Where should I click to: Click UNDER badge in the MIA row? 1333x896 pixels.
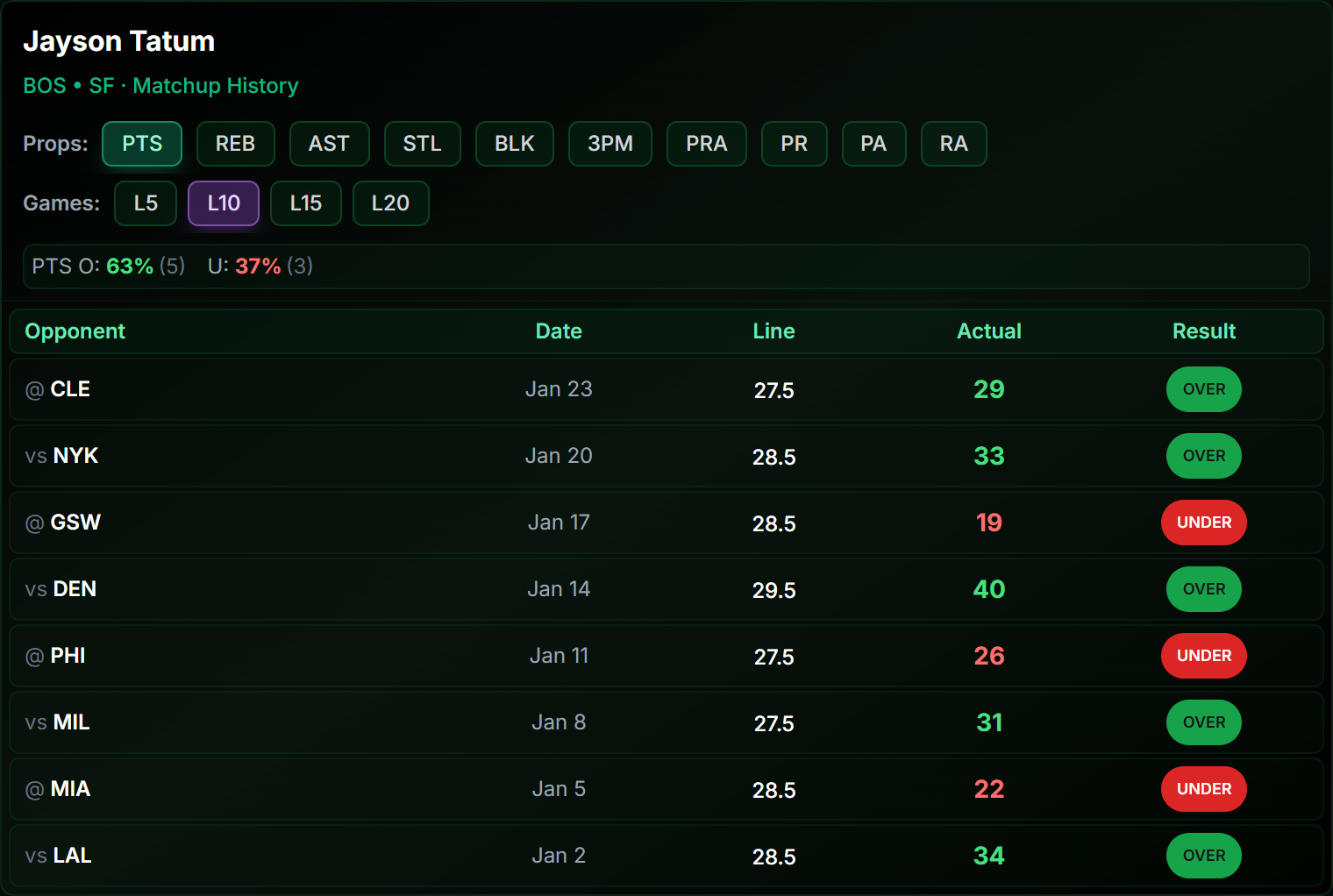pyautogui.click(x=1203, y=789)
